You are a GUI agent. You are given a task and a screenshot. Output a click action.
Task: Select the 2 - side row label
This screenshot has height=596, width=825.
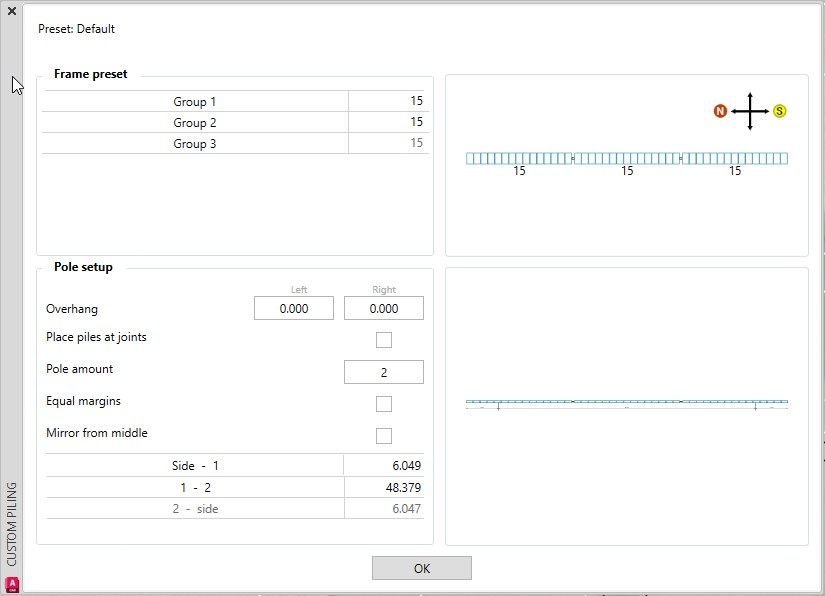[195, 509]
